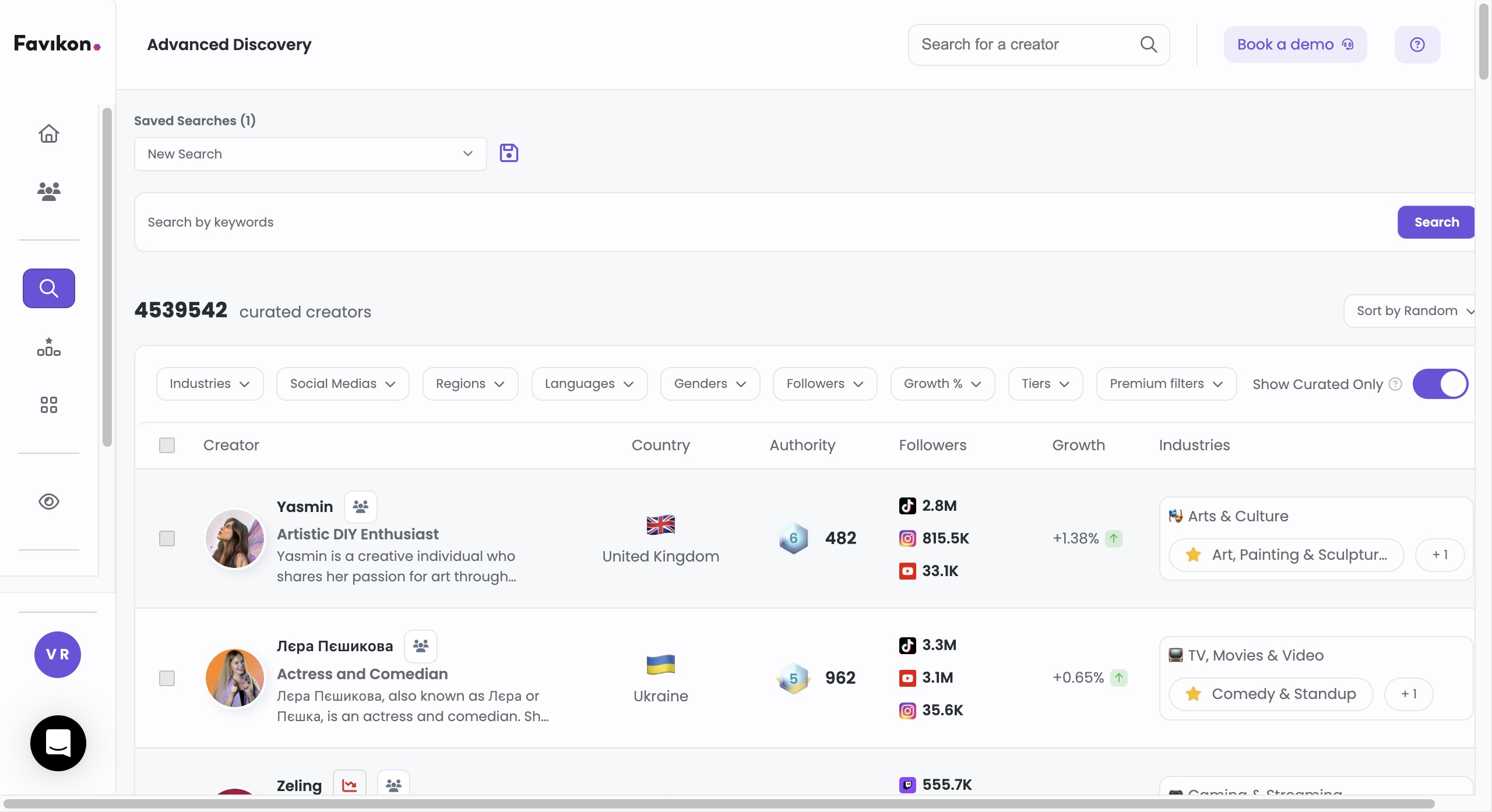Click the save search floppy disk icon
1492x812 pixels.
(x=509, y=153)
